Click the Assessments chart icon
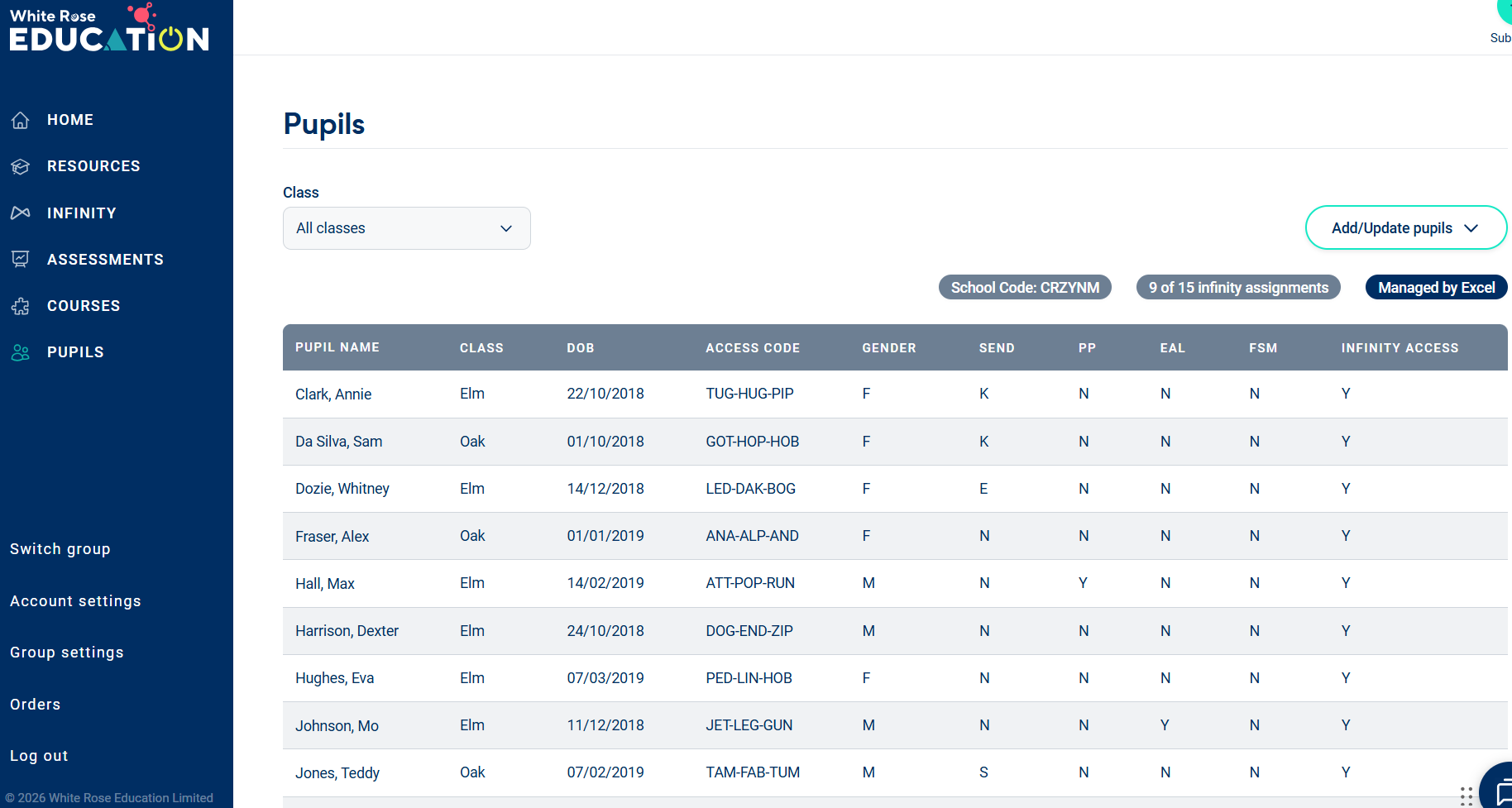Screen dimensions: 1512x808 21,260
